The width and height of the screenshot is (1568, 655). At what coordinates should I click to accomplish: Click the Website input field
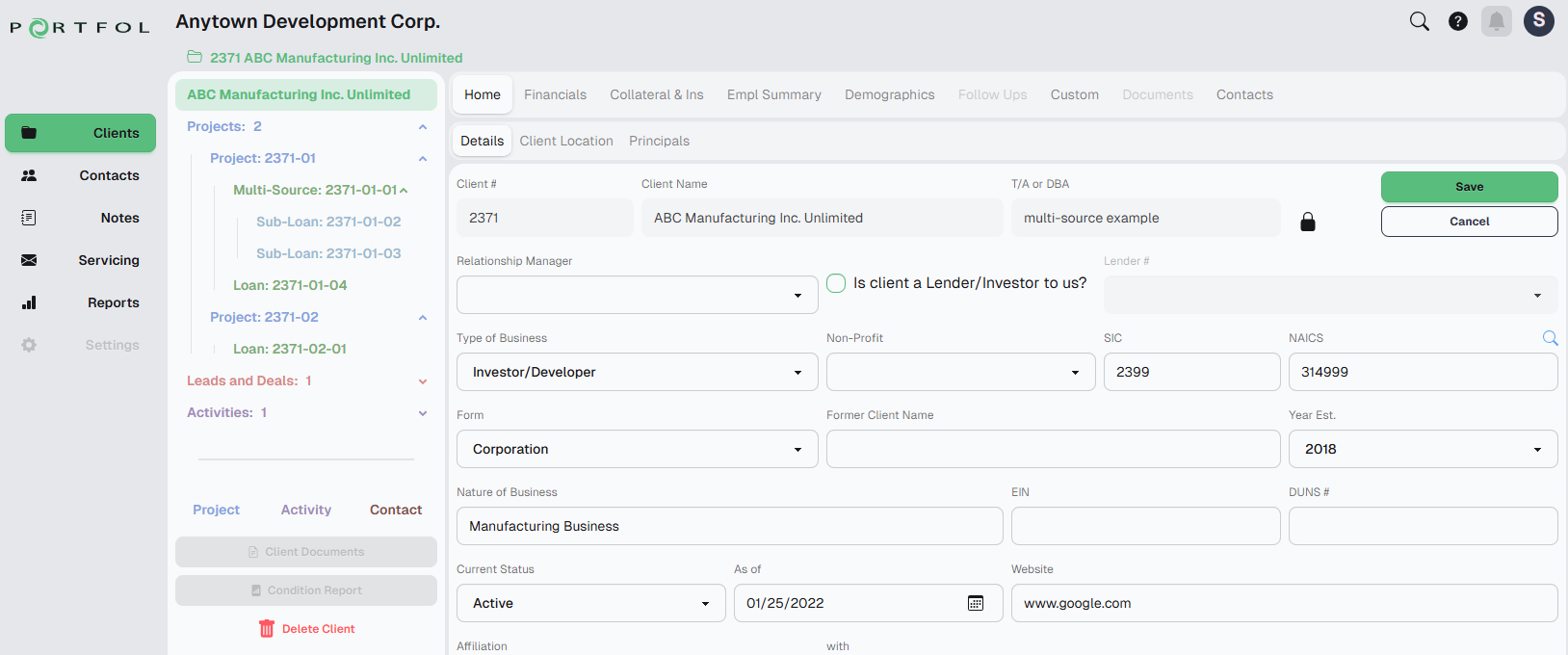point(1284,603)
